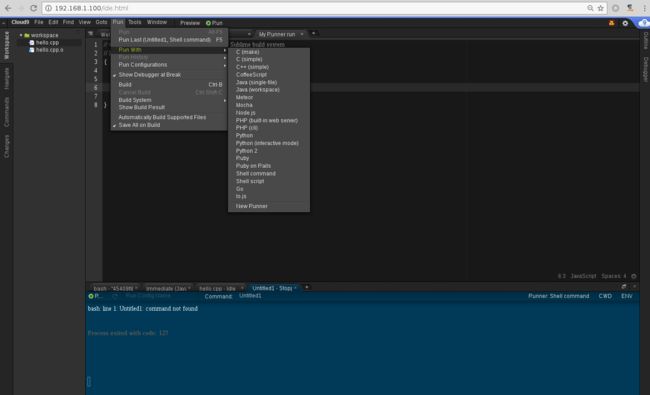Select the Java (single-file) runner
The height and width of the screenshot is (395, 650).
[269, 82]
